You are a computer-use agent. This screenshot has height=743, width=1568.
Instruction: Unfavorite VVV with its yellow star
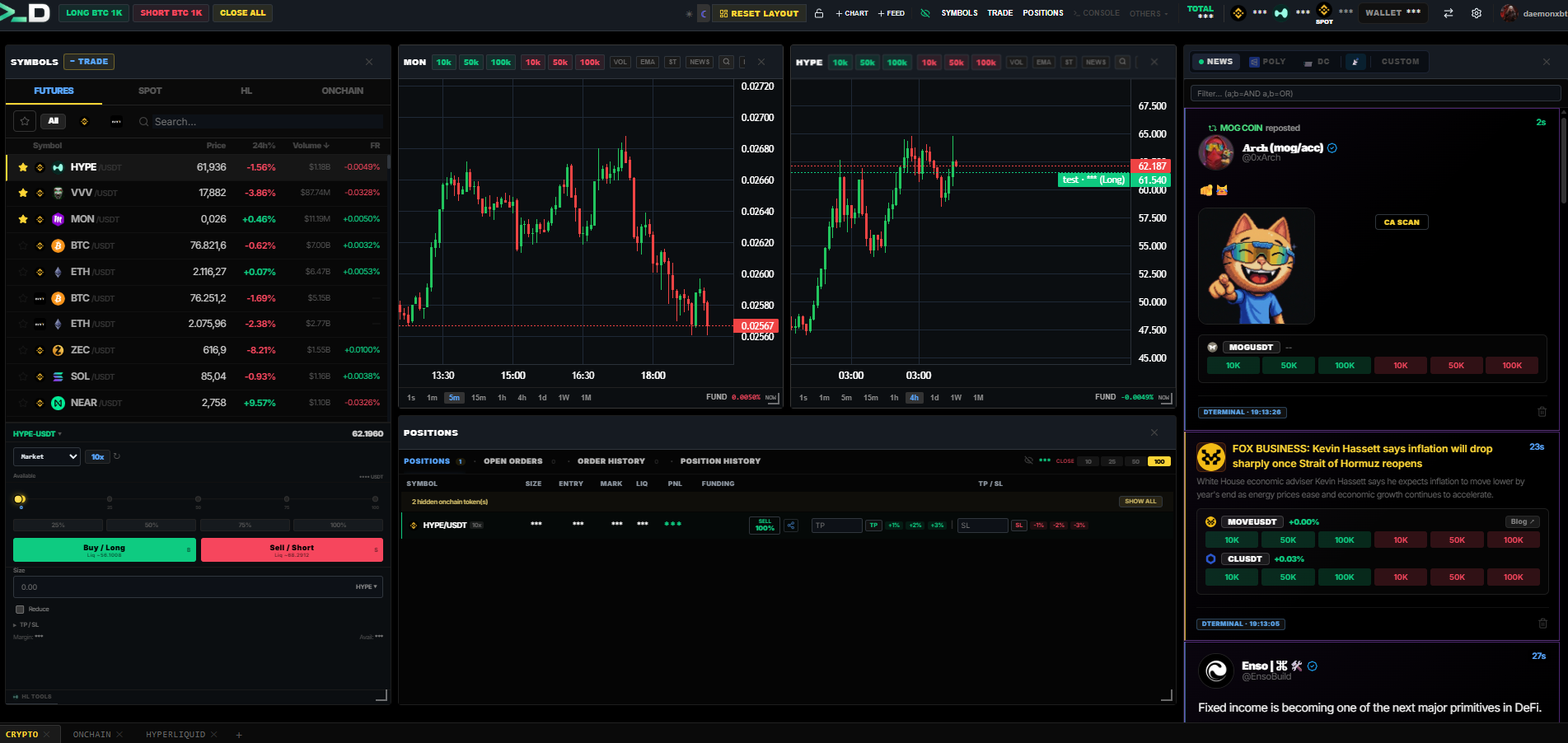23,193
